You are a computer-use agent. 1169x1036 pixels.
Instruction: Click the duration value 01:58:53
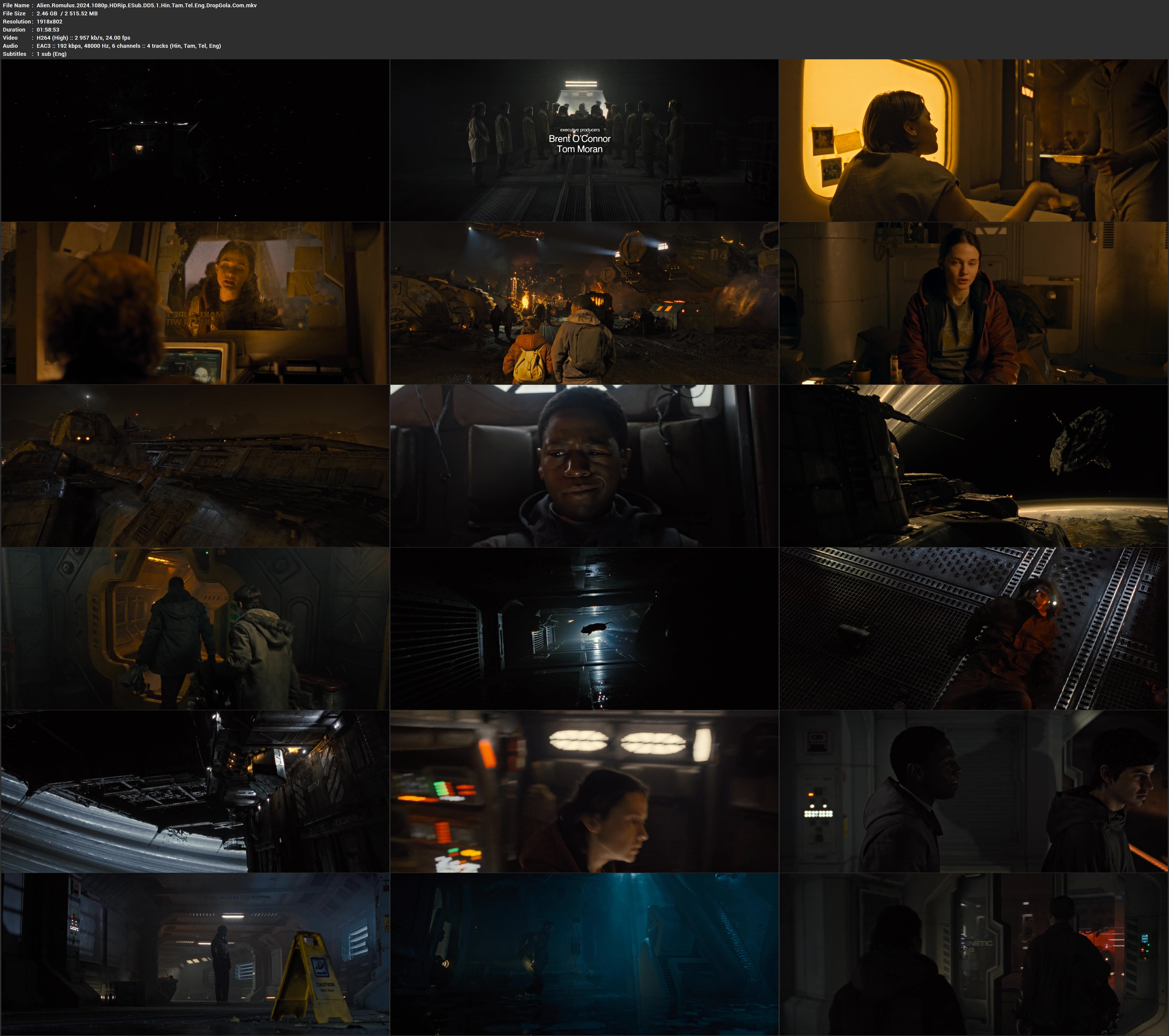(48, 30)
